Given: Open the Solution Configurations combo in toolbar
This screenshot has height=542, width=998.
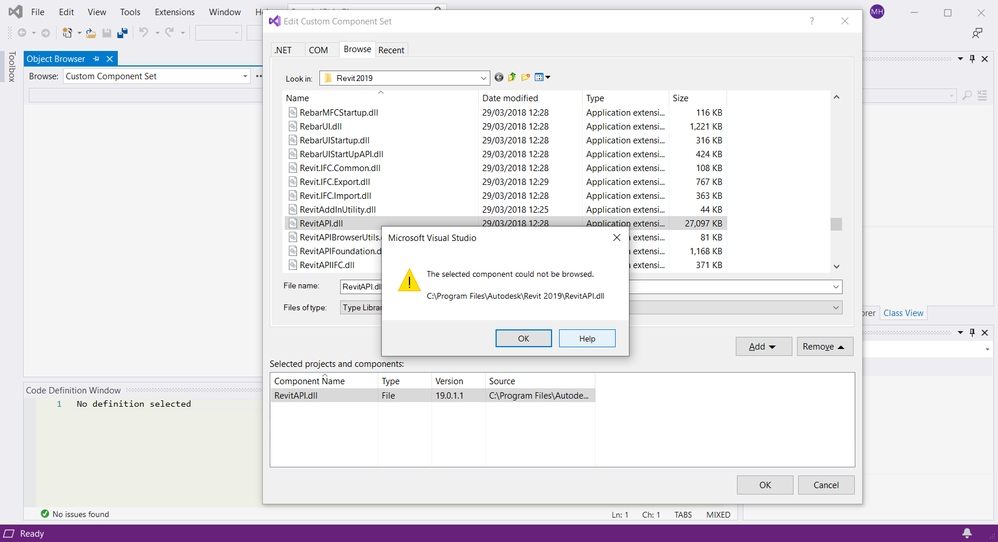Looking at the screenshot, I should [x=218, y=33].
